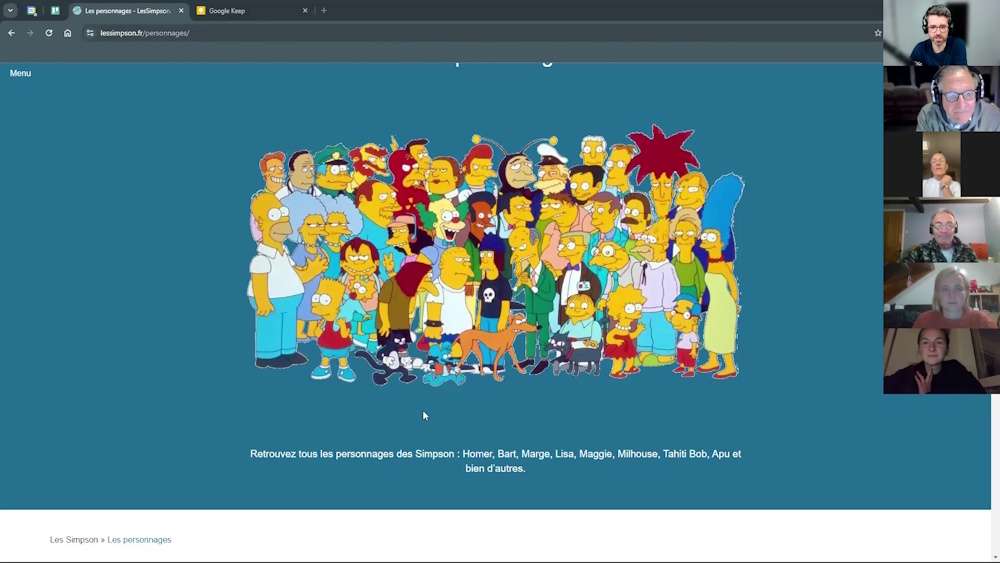Select the fourth participant video, man in patterned shirt
Screen dimensions: 1000x563
pos(941,231)
